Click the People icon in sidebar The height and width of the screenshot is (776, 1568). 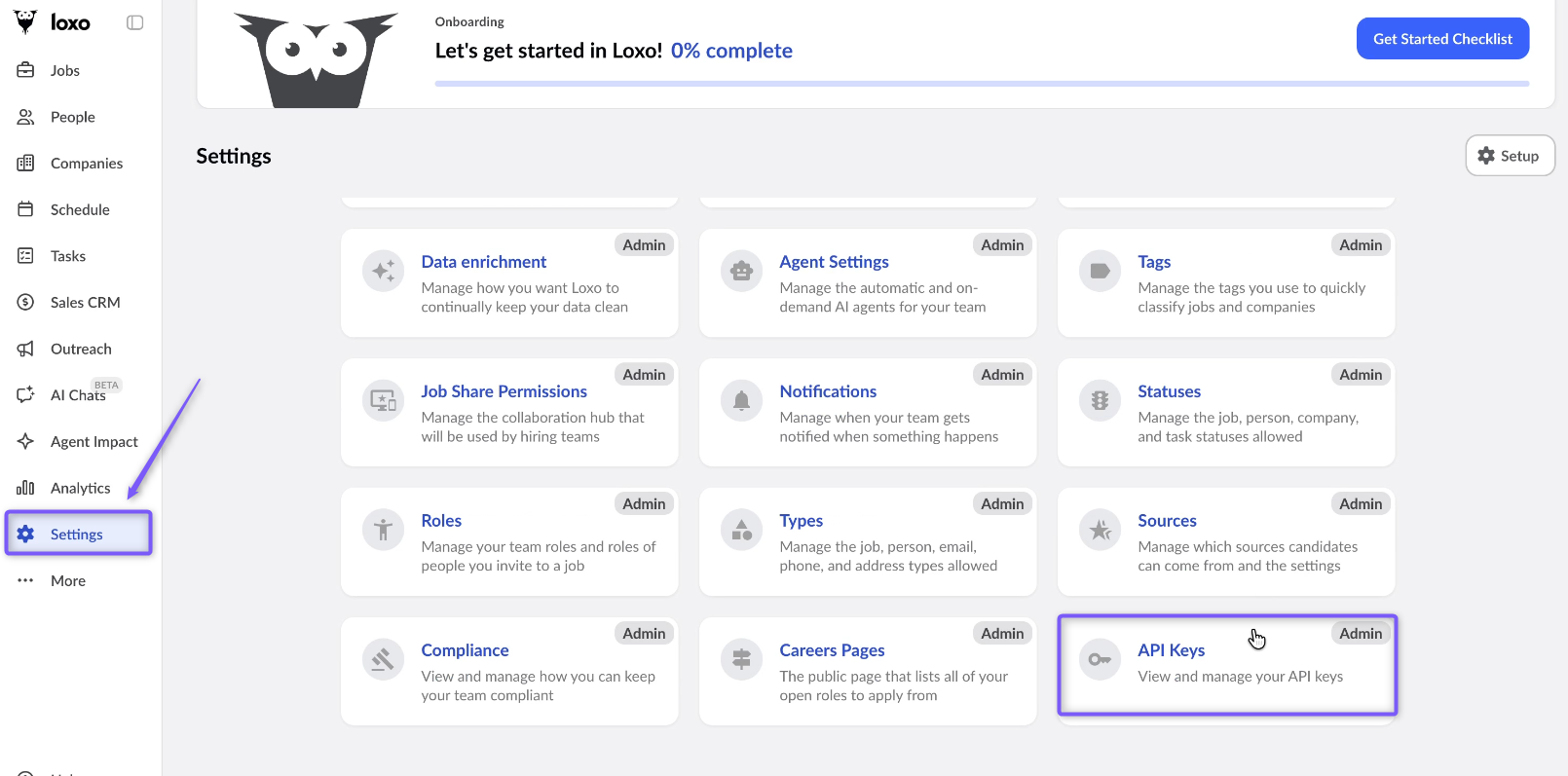pos(26,117)
